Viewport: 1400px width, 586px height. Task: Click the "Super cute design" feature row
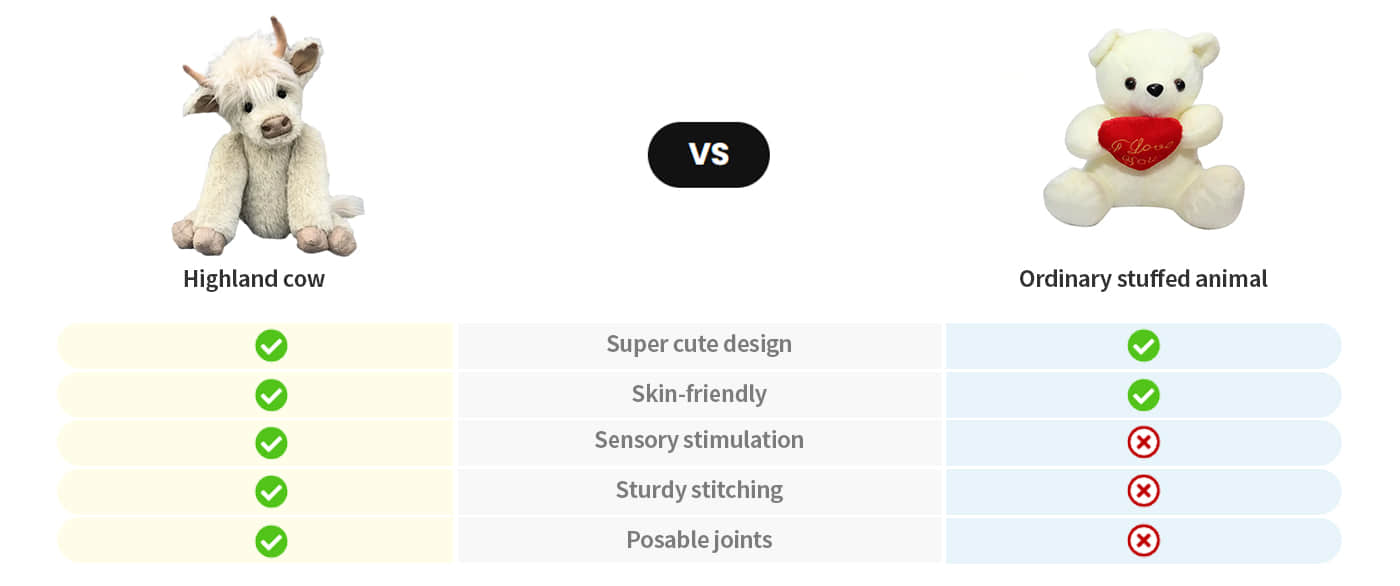(699, 344)
